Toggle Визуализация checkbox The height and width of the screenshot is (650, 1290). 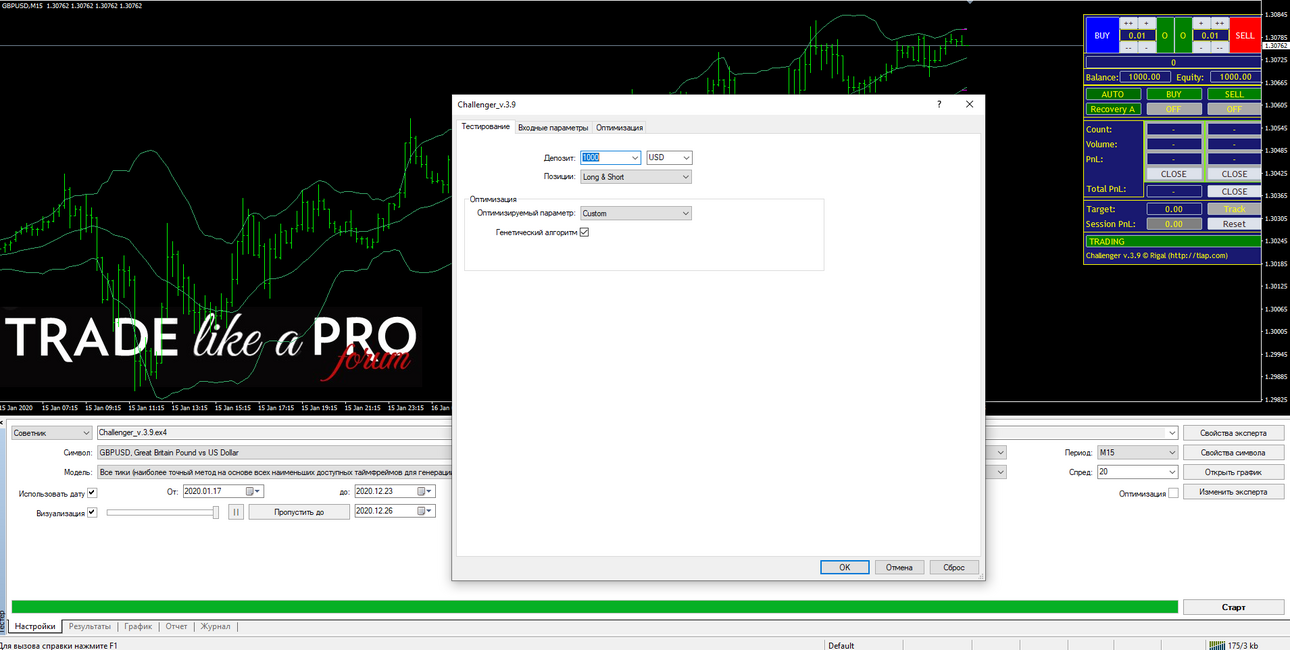92,512
